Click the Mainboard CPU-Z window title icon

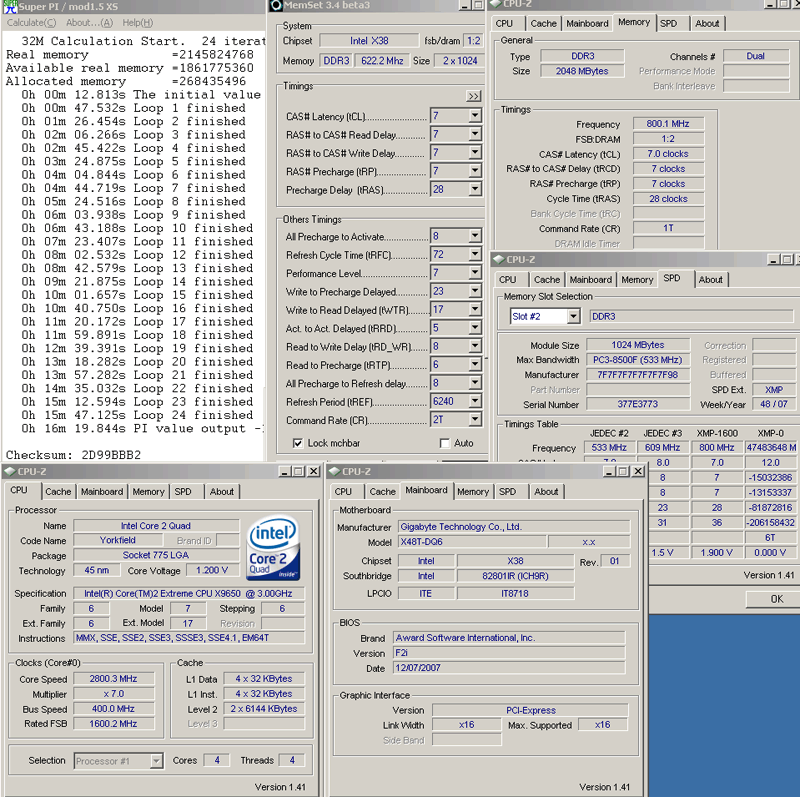334,471
